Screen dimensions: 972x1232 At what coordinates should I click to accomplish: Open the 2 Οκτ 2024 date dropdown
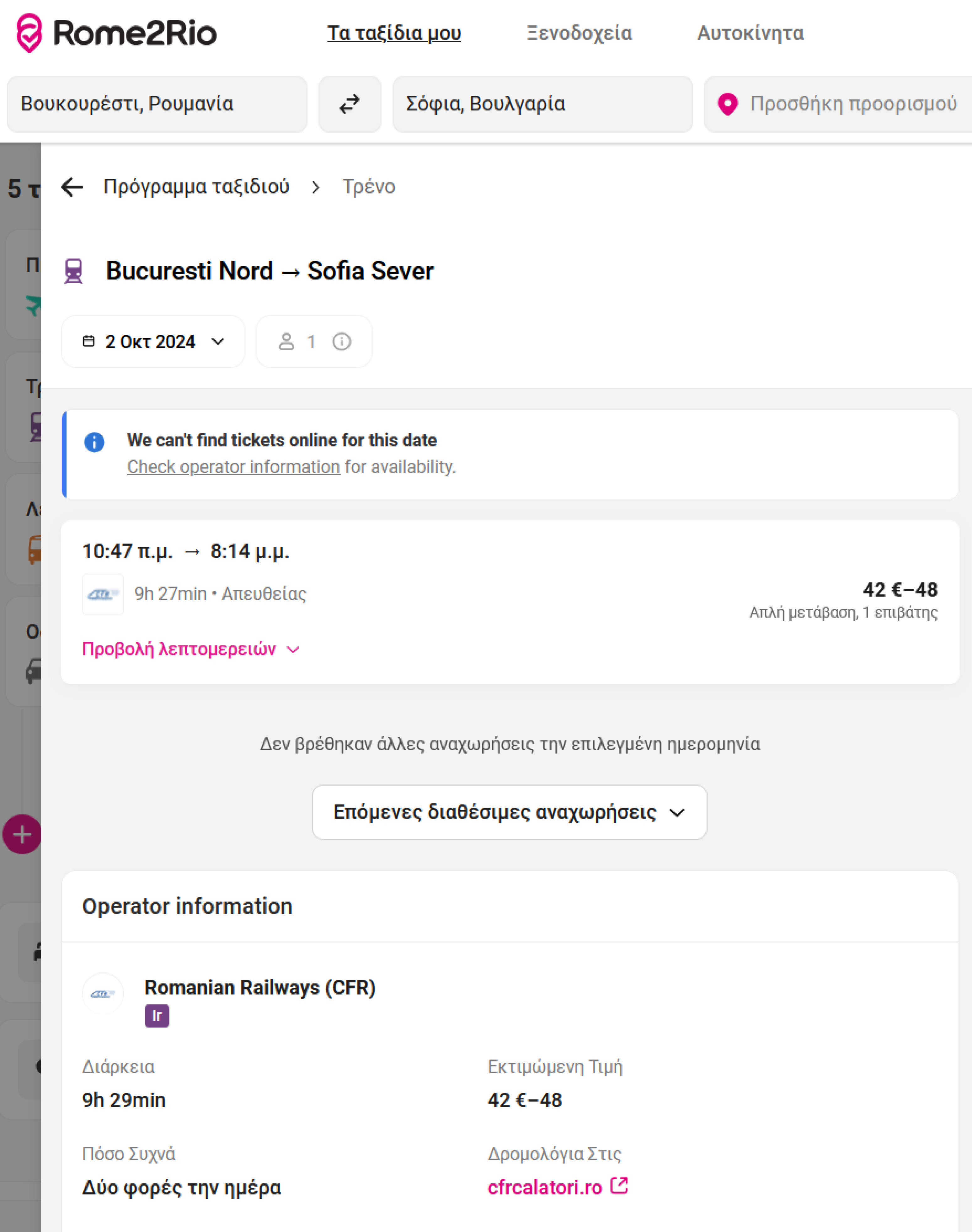pyautogui.click(x=153, y=341)
